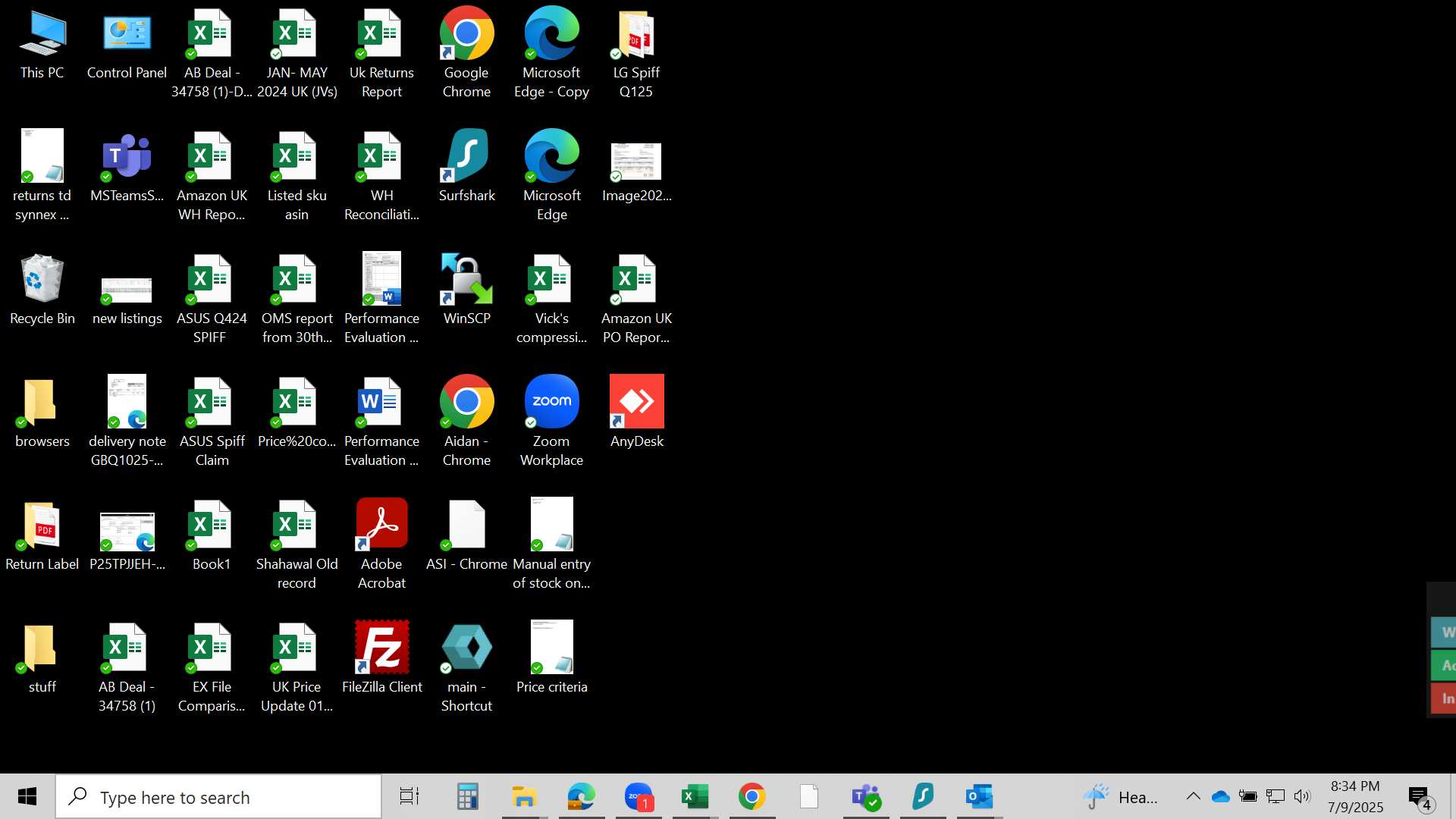Select FileZilla Client shortcut
Viewport: 1456px width, 819px height.
pyautogui.click(x=381, y=658)
